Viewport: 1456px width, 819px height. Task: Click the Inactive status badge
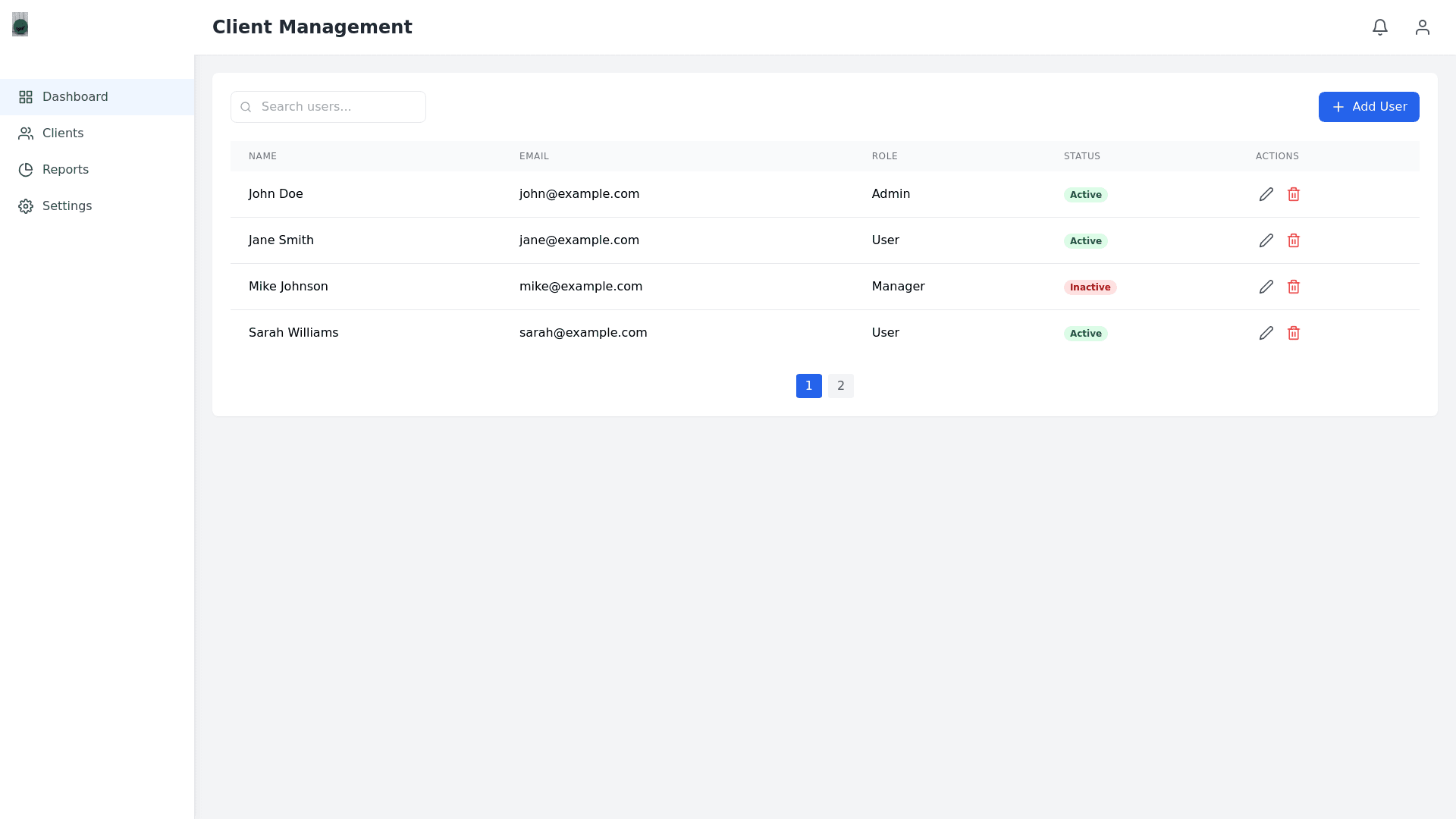1090,287
